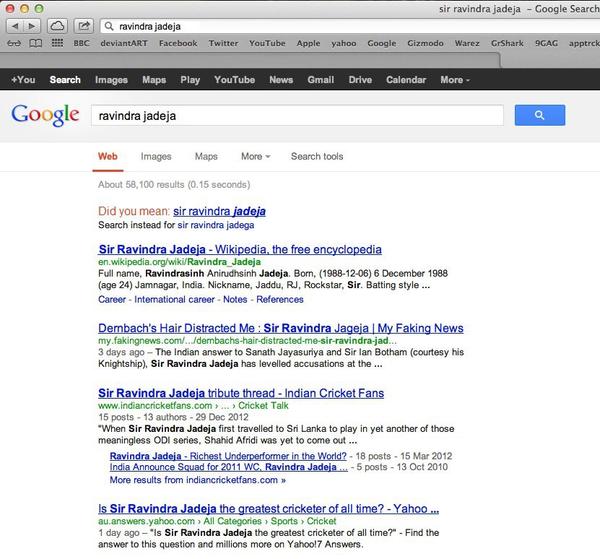This screenshot has width=600, height=559.
Task: Open the International career sitelink
Action: point(174,299)
